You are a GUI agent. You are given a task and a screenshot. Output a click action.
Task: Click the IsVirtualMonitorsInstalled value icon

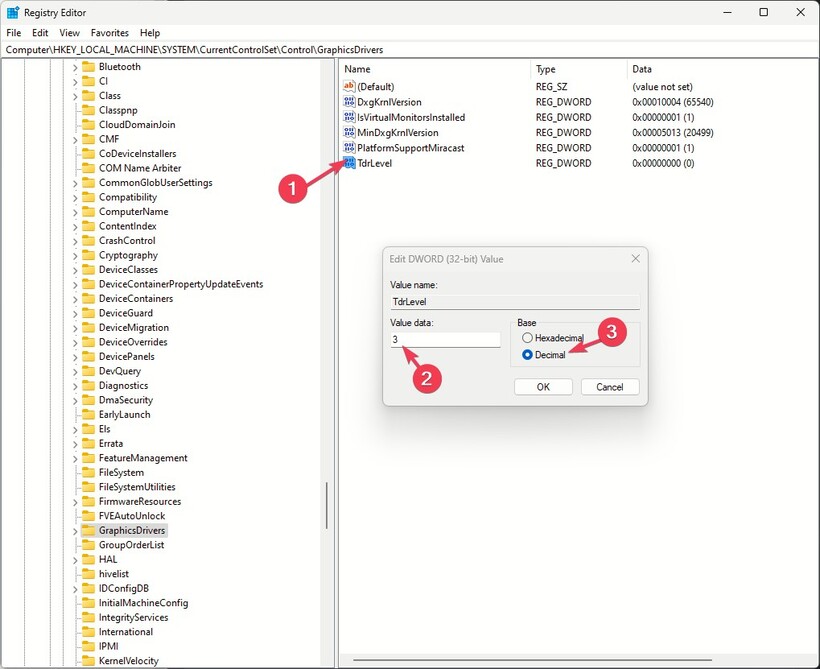349,117
